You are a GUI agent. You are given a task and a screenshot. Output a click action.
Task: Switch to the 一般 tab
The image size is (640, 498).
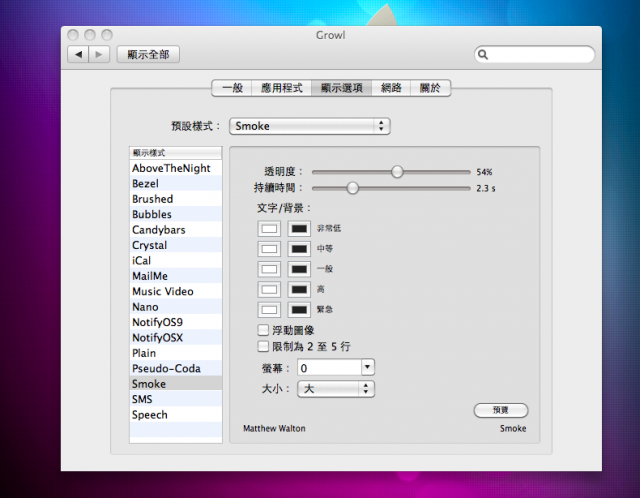(232, 88)
